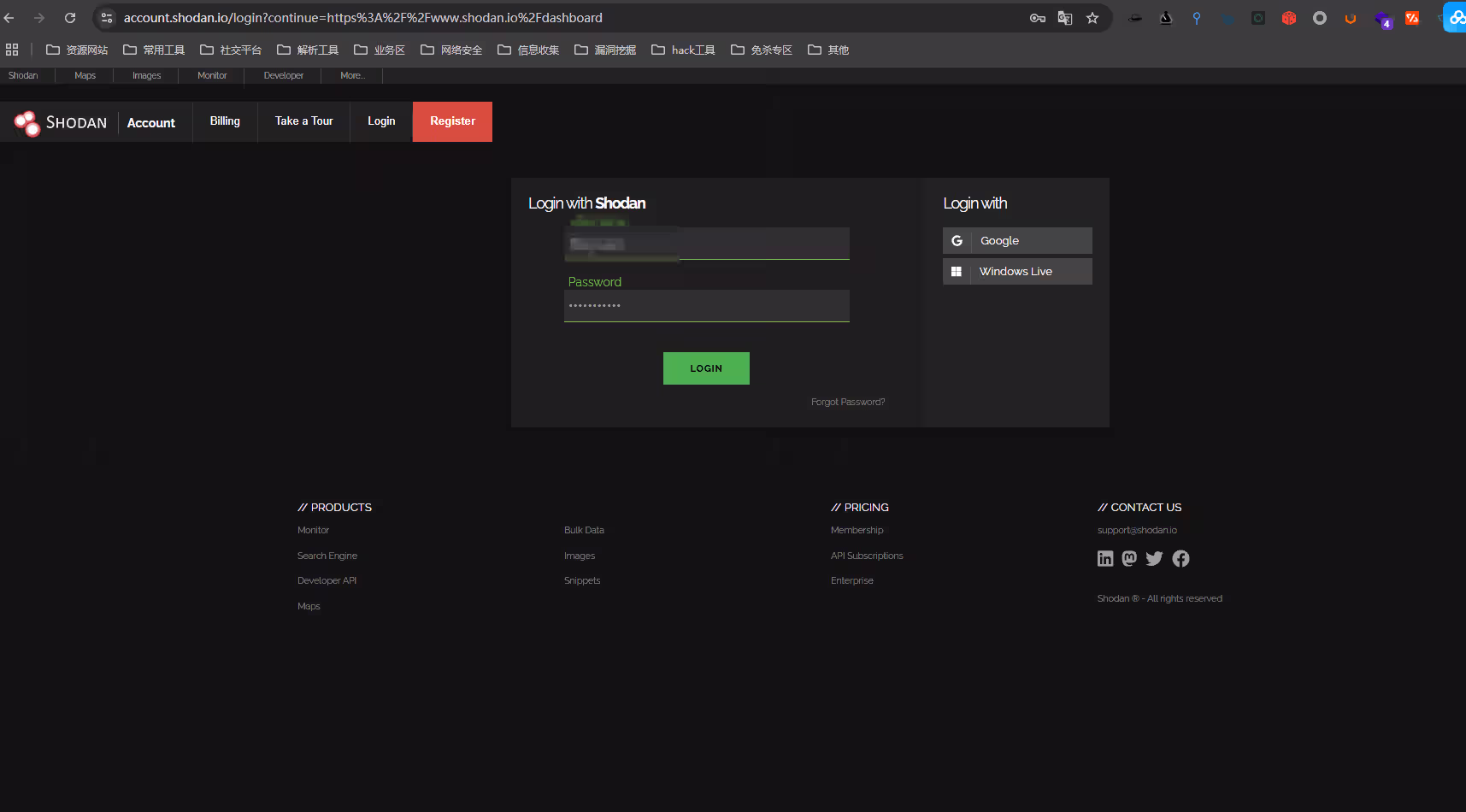Click inside the Password input field
The image size is (1466, 812).
pyautogui.click(x=705, y=305)
